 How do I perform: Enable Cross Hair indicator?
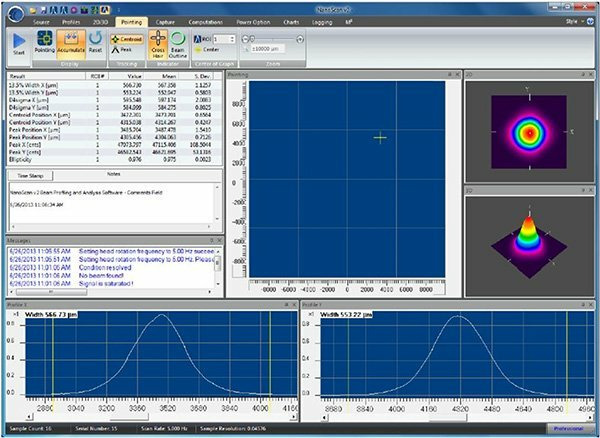click(x=157, y=42)
